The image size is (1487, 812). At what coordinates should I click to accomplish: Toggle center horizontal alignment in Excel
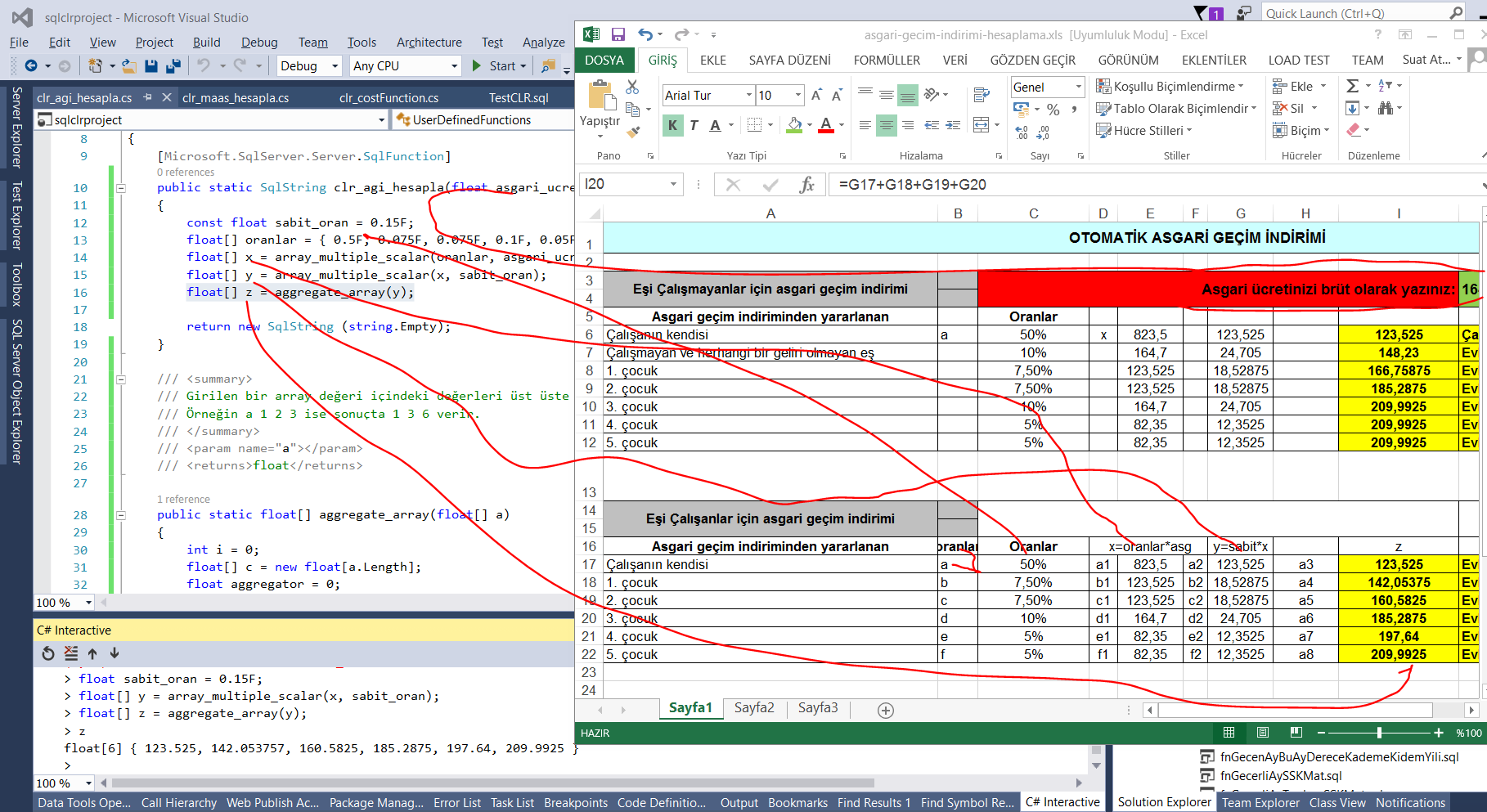coord(887,125)
